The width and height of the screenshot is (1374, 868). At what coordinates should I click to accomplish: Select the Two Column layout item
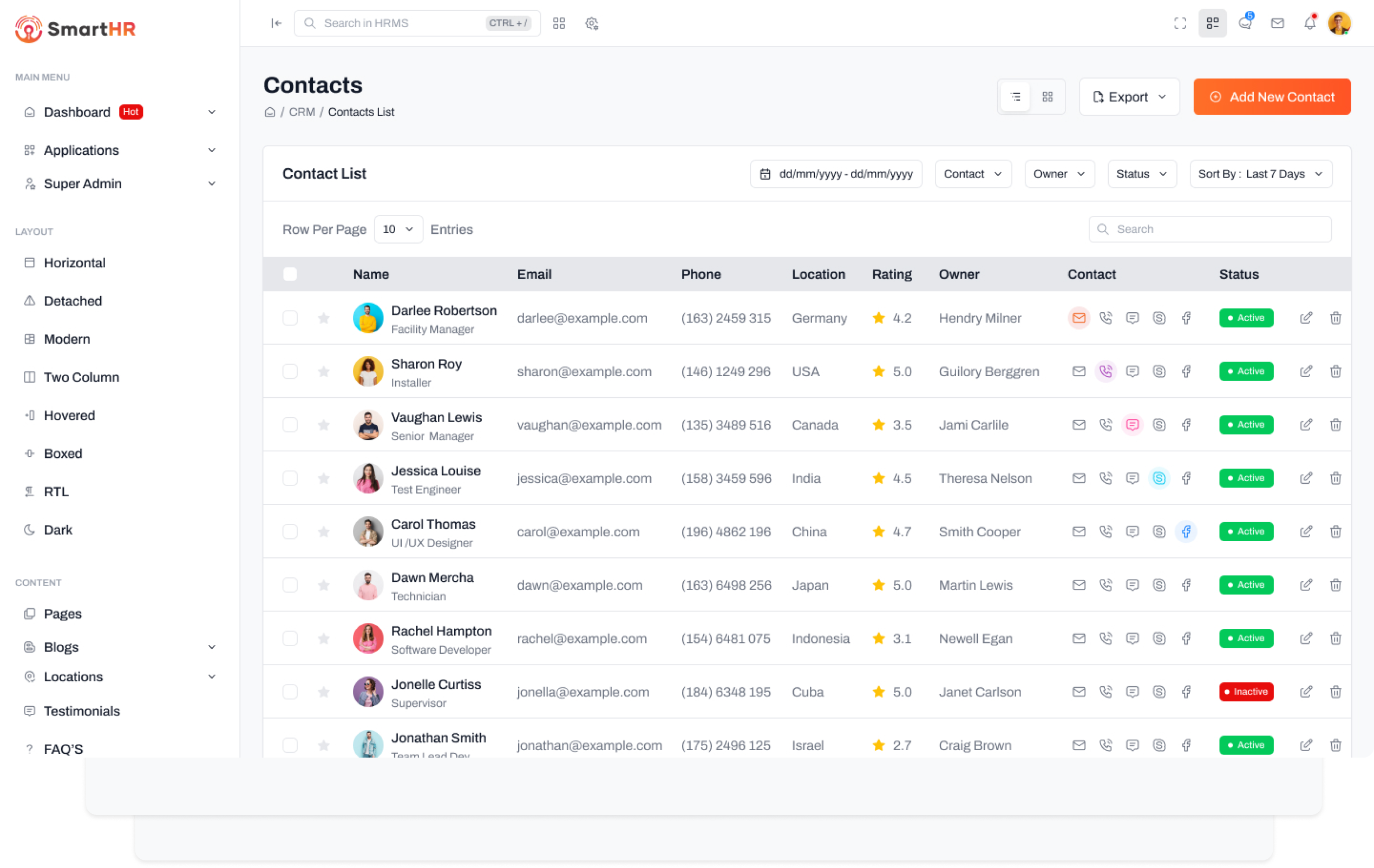(x=82, y=378)
